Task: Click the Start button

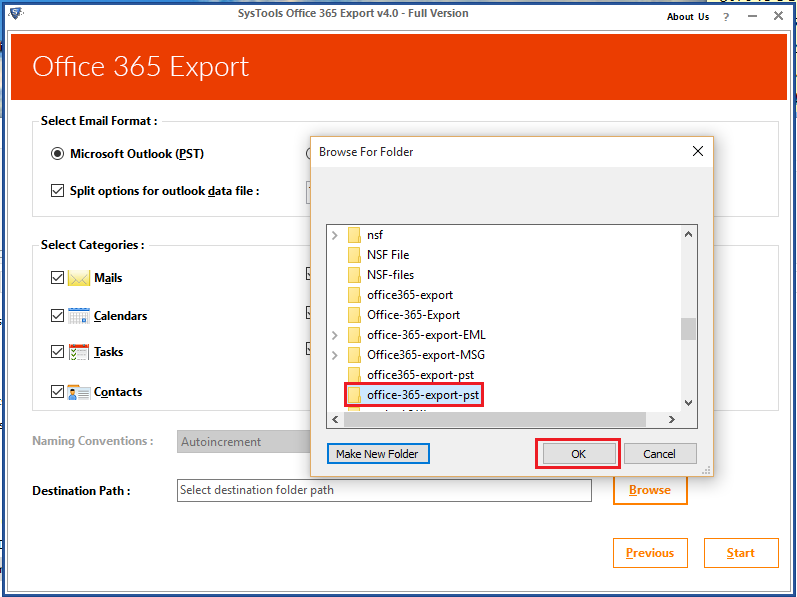Action: [741, 553]
